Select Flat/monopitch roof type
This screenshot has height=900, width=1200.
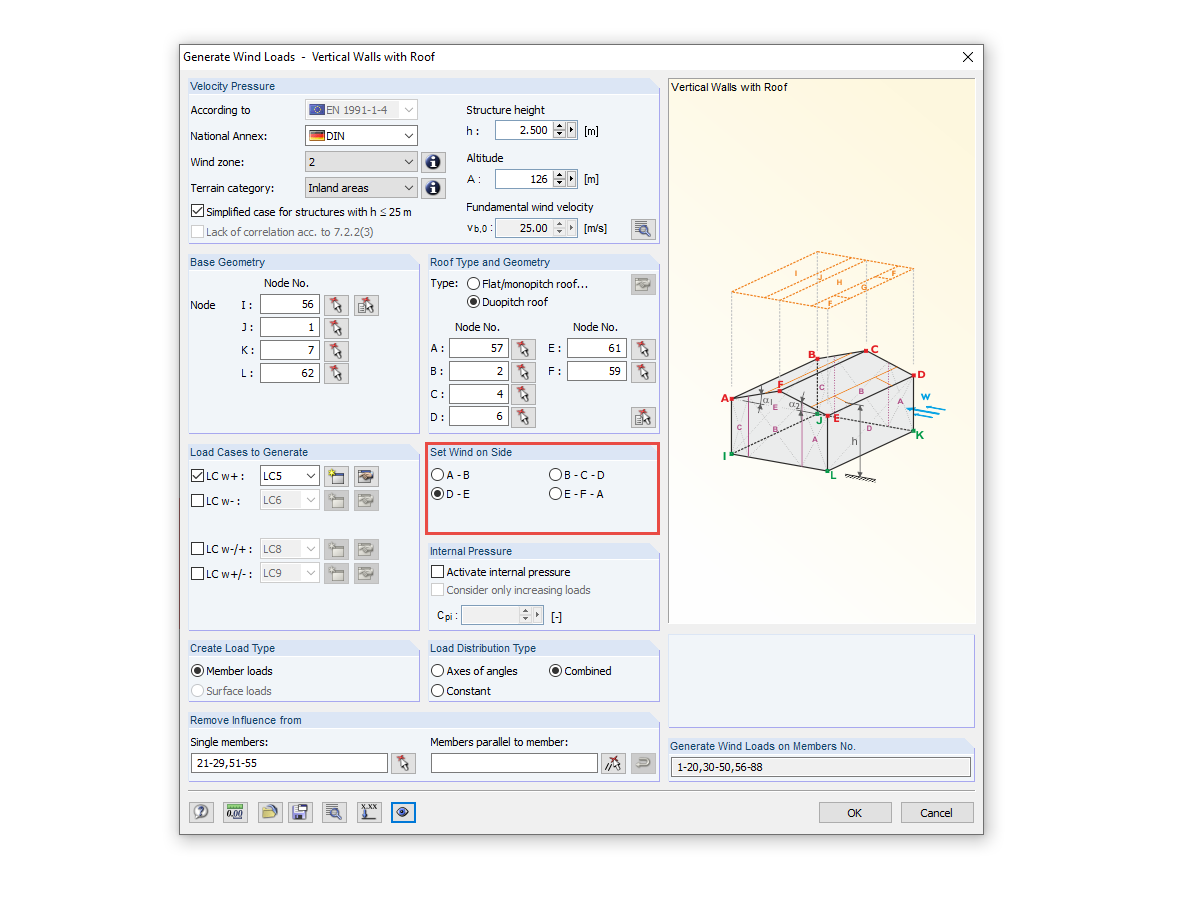(x=473, y=284)
